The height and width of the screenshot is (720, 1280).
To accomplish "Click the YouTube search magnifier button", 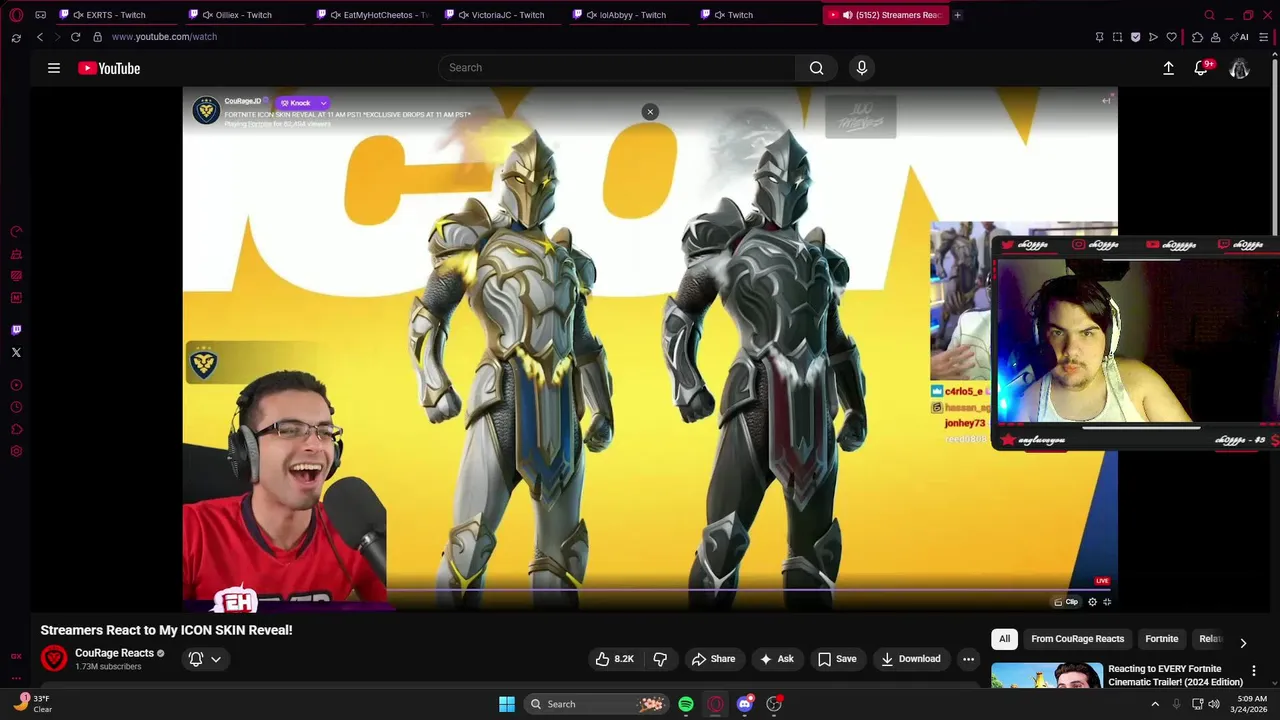I will (x=817, y=68).
